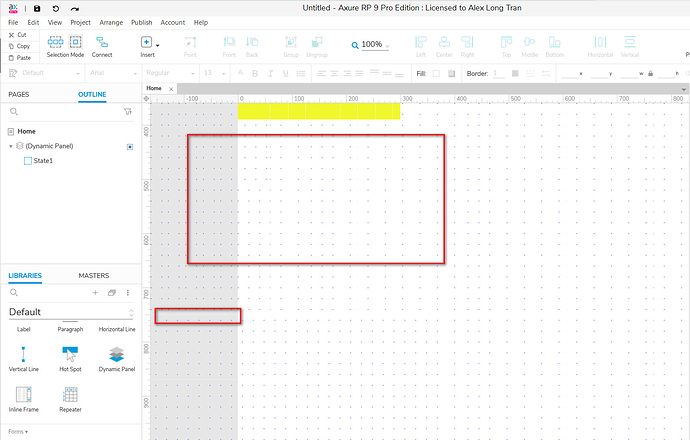Image resolution: width=690 pixels, height=440 pixels.
Task: Toggle Dynamic Panel view-in-canvas indicator
Action: (x=130, y=146)
